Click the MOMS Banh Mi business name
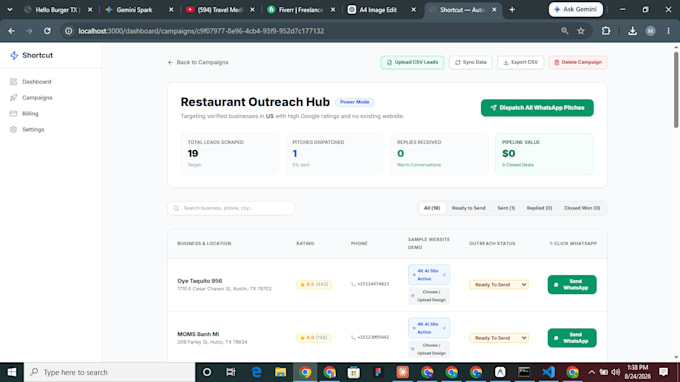Viewport: 680px width, 382px height. (x=198, y=334)
